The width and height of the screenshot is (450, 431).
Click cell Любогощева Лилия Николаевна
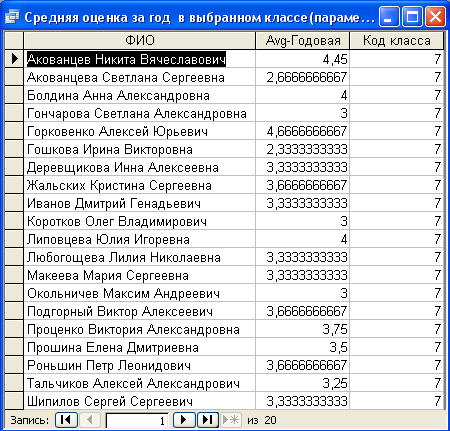(x=140, y=257)
